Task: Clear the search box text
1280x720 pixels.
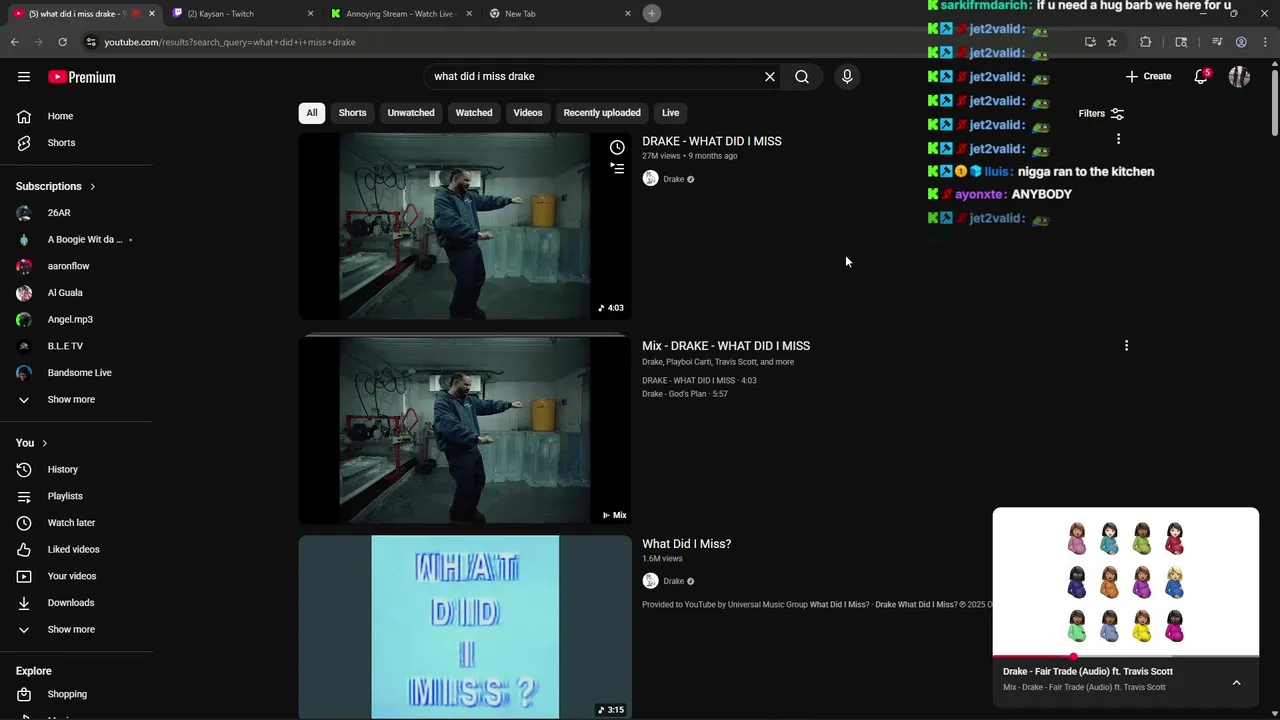Action: click(770, 77)
